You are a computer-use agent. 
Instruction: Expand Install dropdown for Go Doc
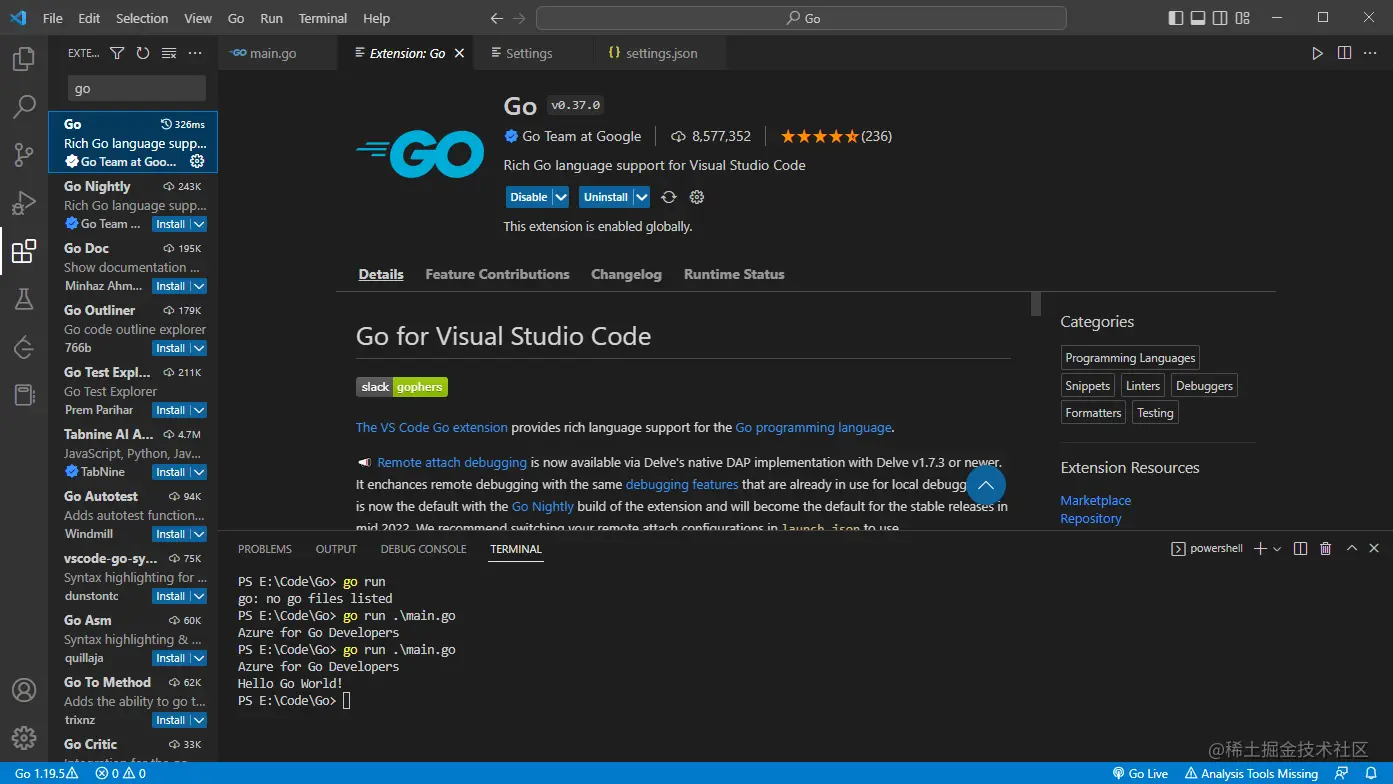click(199, 286)
